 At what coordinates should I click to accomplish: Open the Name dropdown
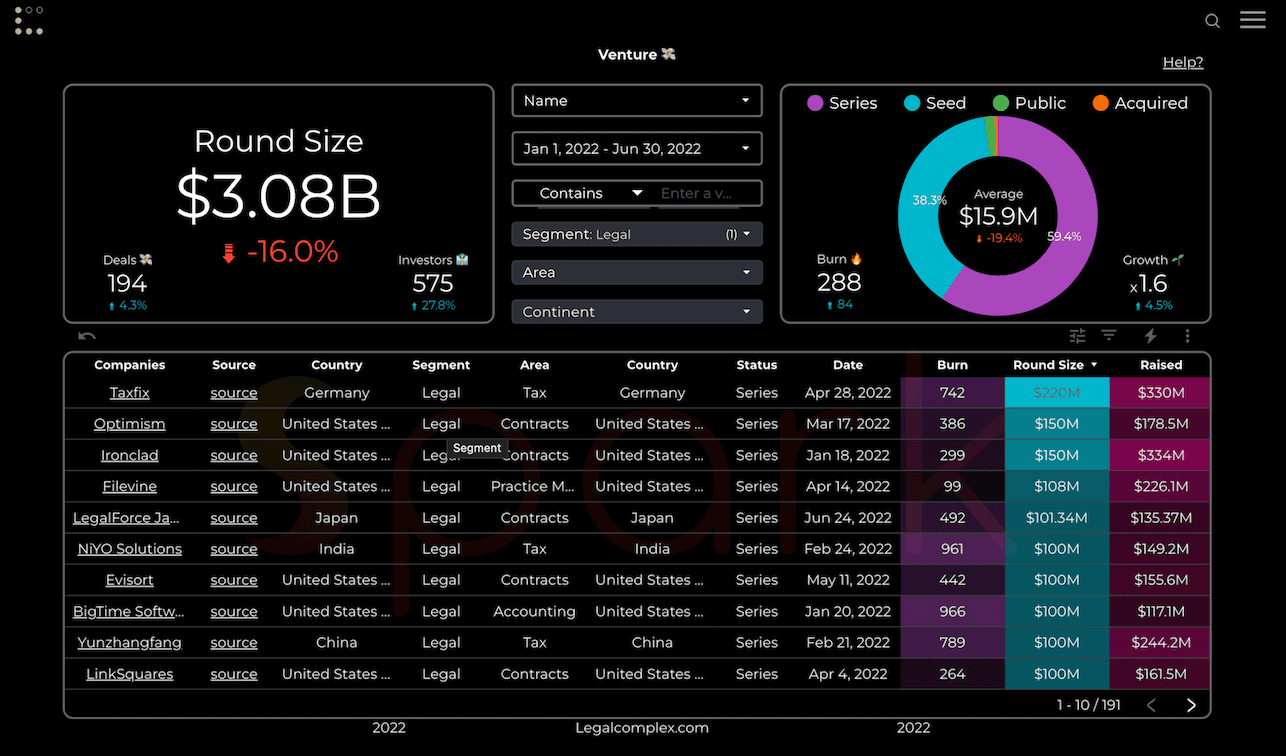pyautogui.click(x=637, y=101)
